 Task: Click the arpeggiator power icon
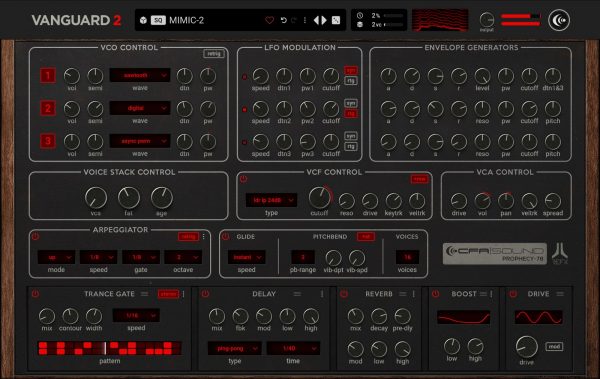(36, 237)
